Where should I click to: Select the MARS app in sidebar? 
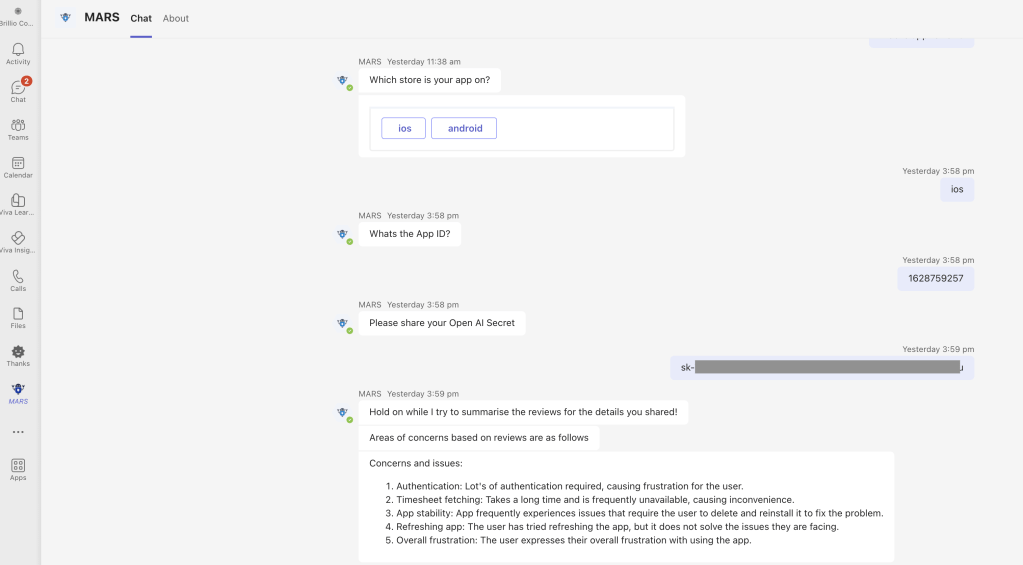point(18,392)
